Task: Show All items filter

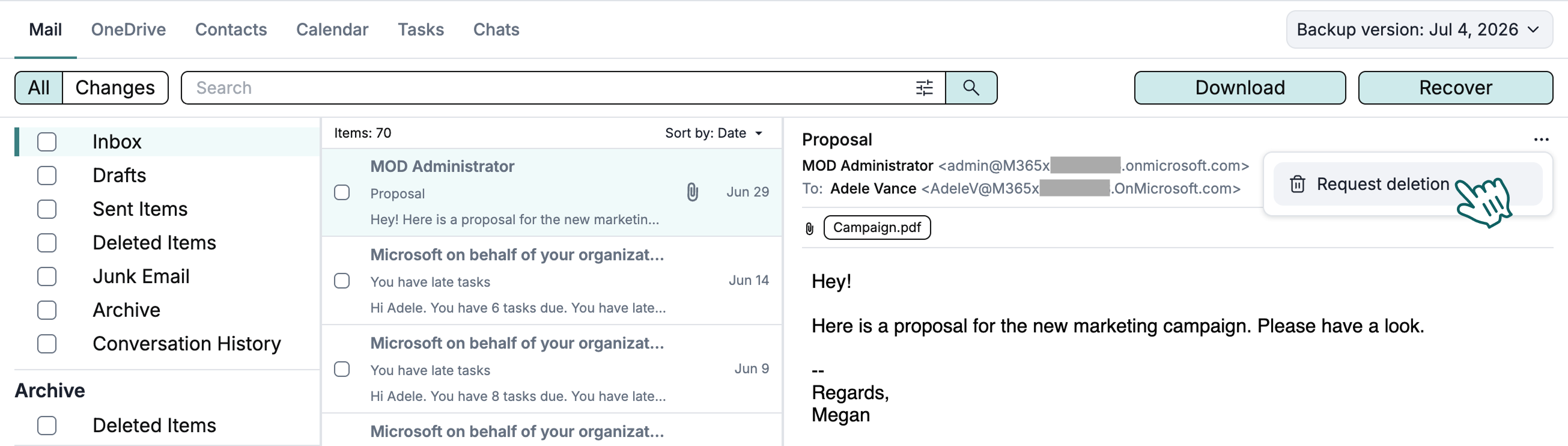Action: point(39,88)
